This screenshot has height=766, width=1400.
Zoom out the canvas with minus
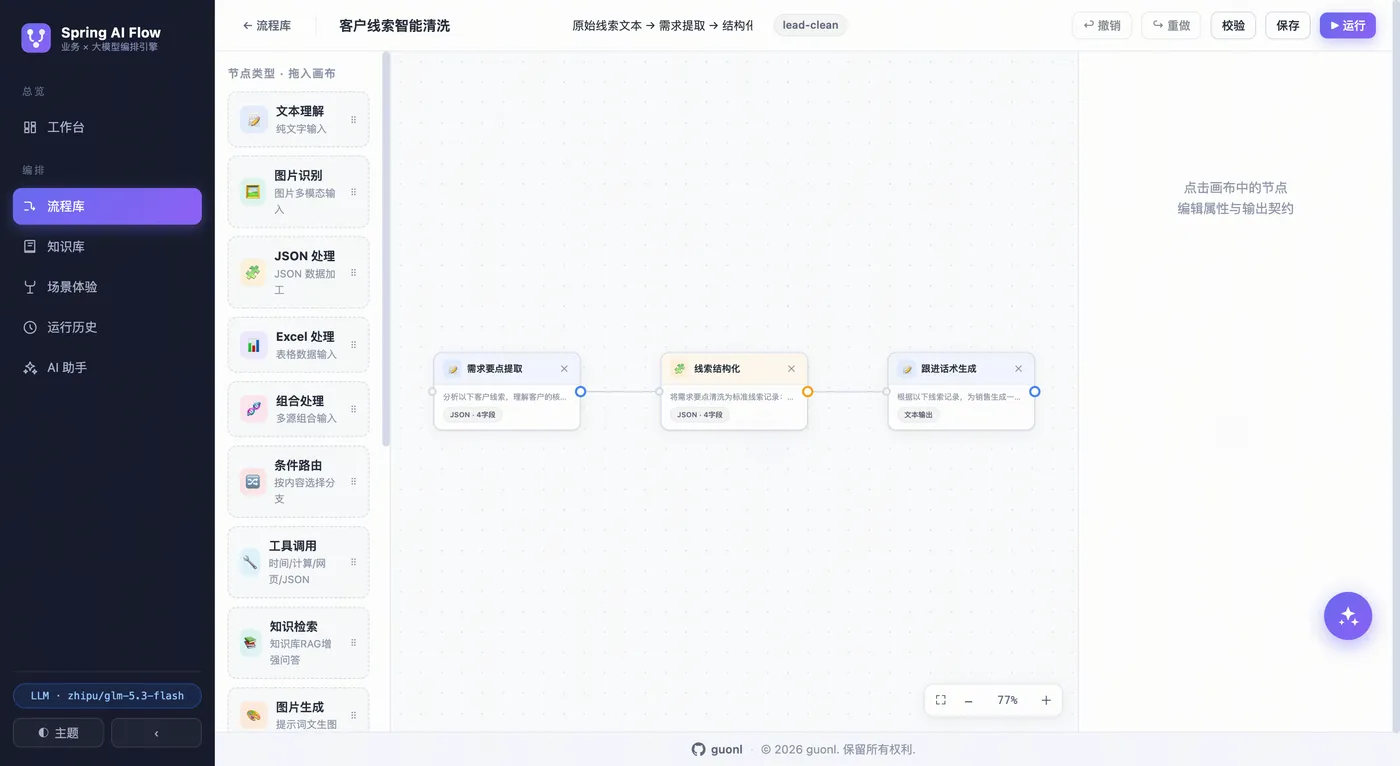coord(968,700)
